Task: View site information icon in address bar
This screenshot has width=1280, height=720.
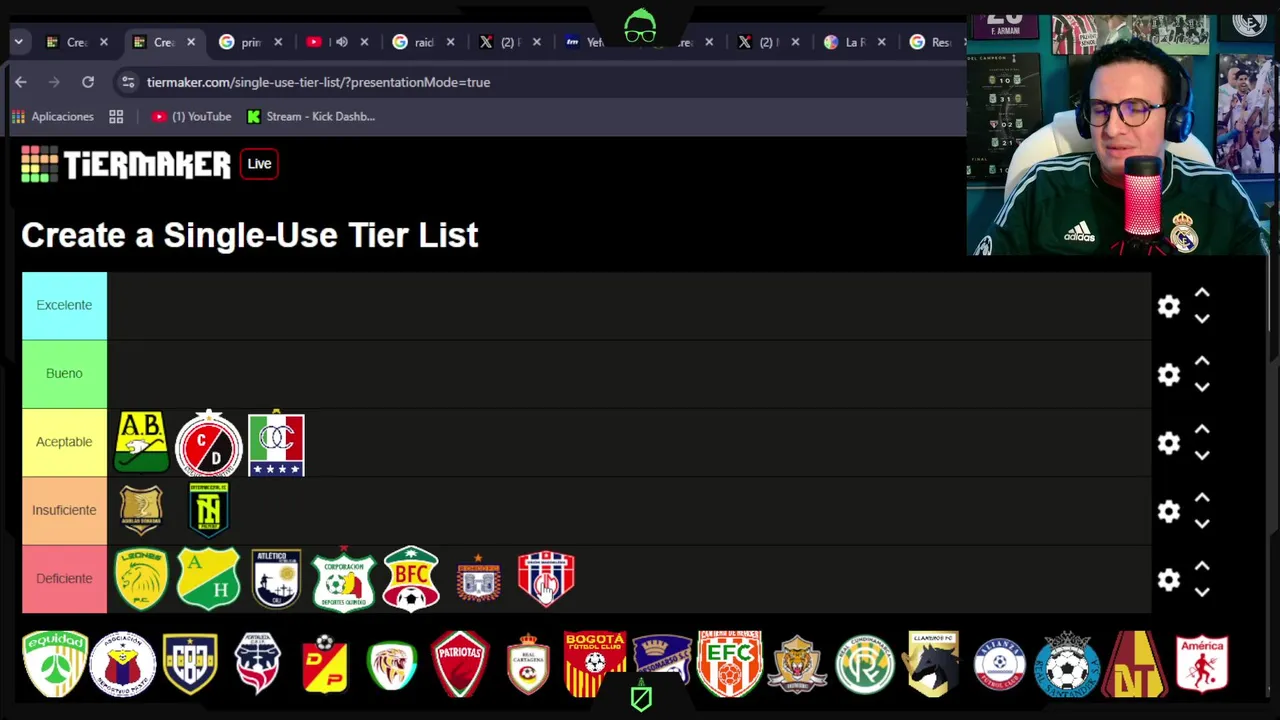Action: [x=128, y=82]
